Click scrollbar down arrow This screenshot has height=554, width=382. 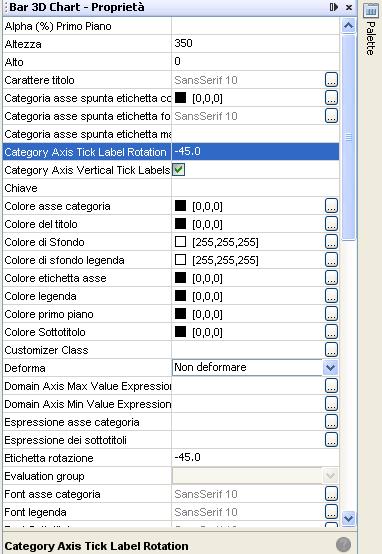pos(348,518)
